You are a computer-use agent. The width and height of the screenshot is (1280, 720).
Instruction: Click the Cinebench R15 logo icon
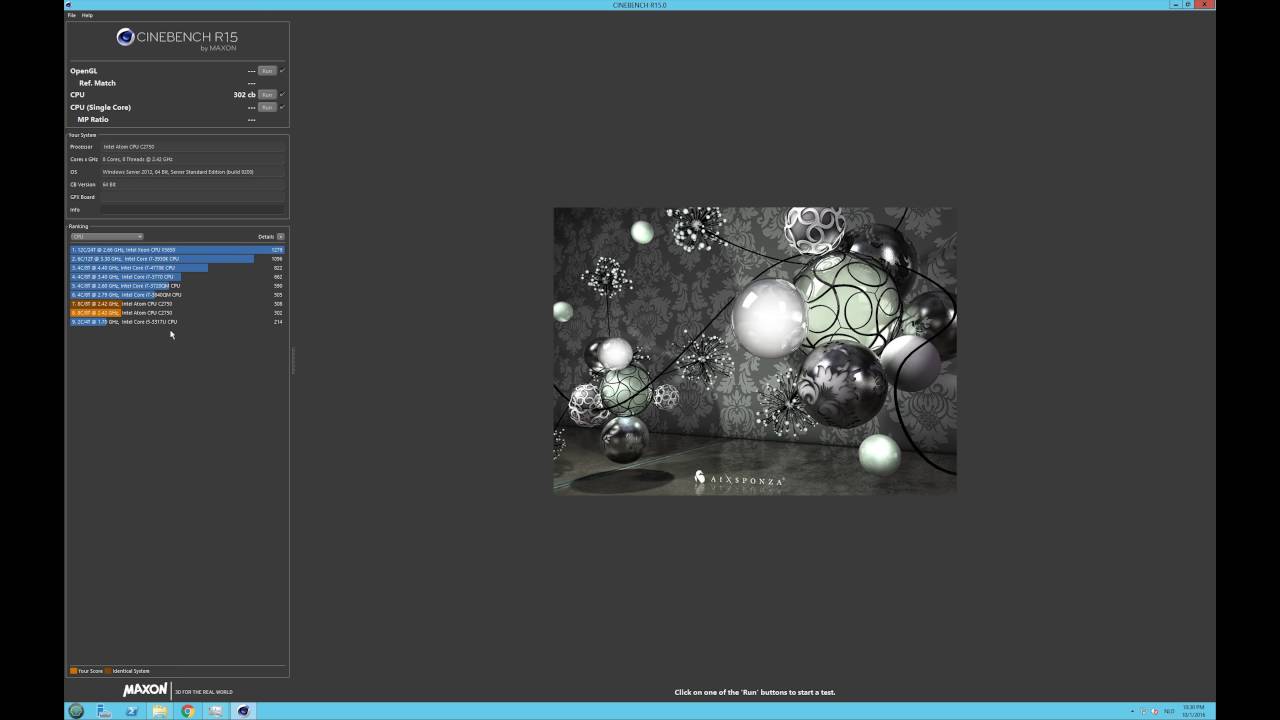[x=125, y=37]
